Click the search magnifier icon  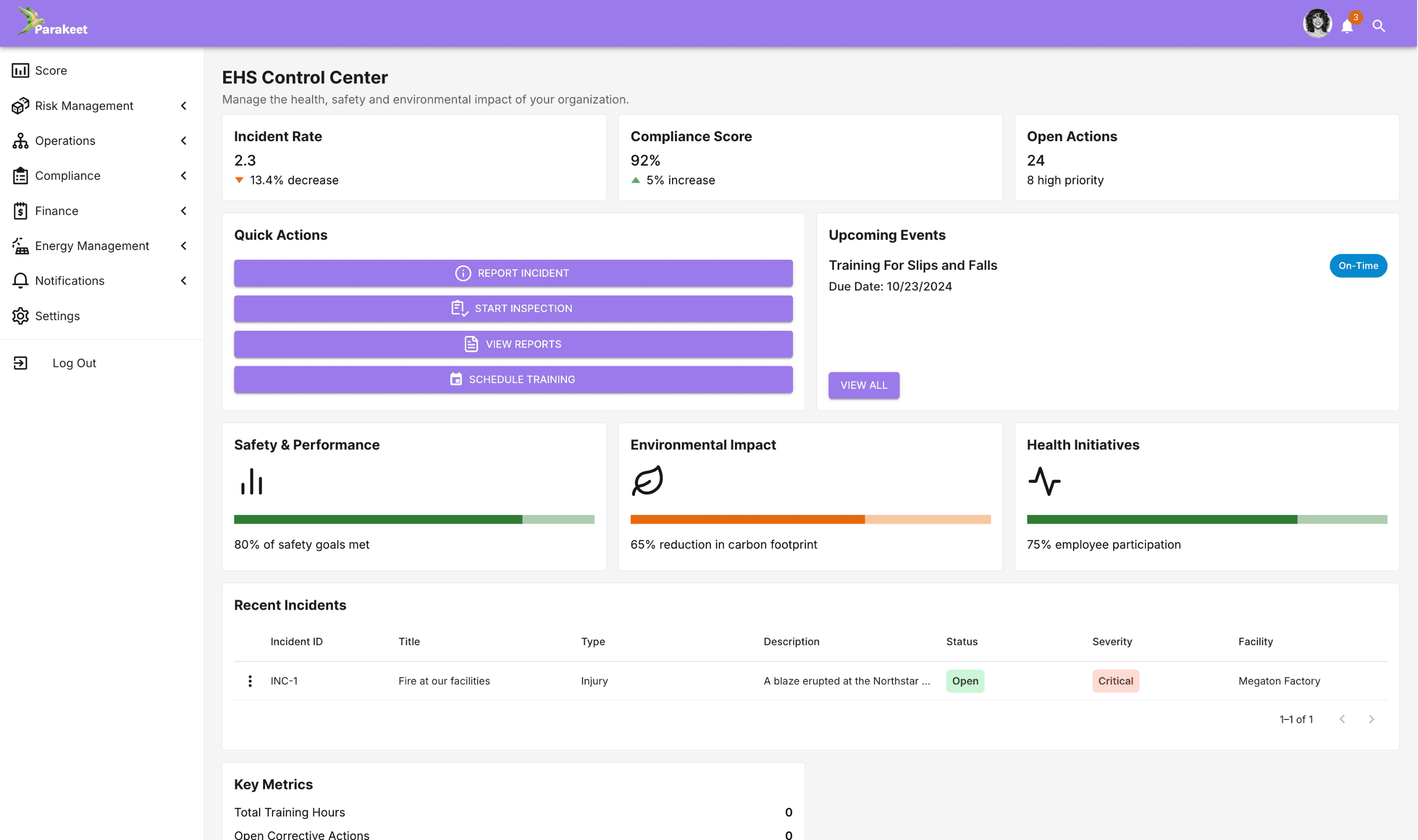pos(1379,26)
